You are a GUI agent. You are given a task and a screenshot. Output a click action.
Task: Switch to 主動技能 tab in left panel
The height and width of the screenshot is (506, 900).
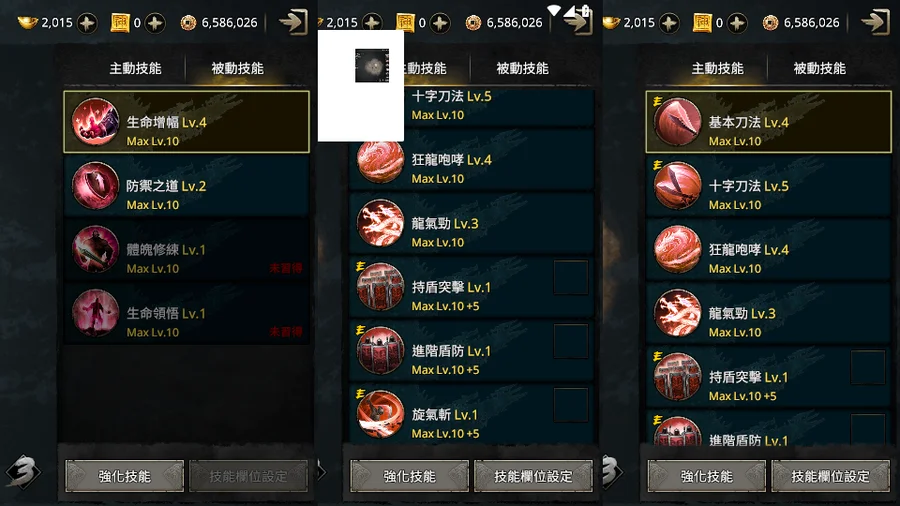pos(135,68)
